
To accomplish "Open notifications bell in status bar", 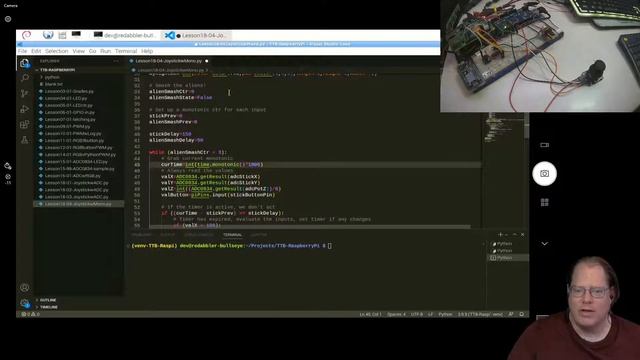I will (522, 314).
